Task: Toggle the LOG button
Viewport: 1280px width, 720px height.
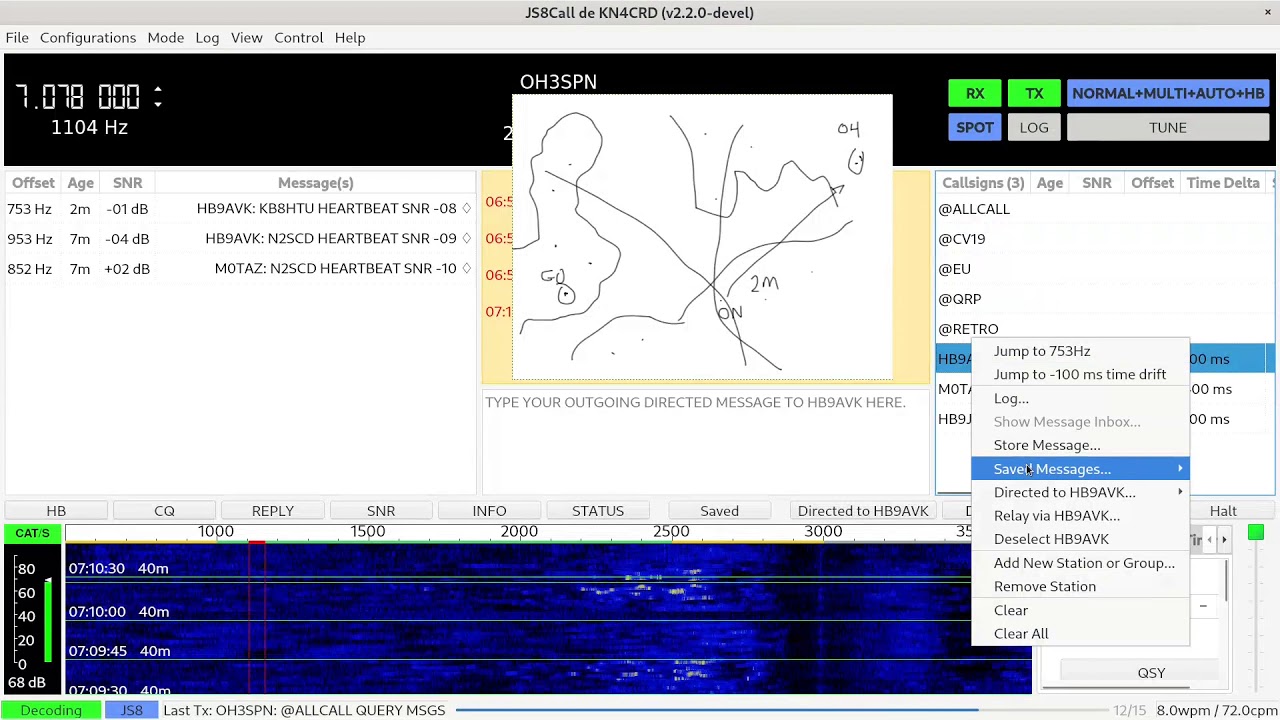Action: pyautogui.click(x=1034, y=128)
